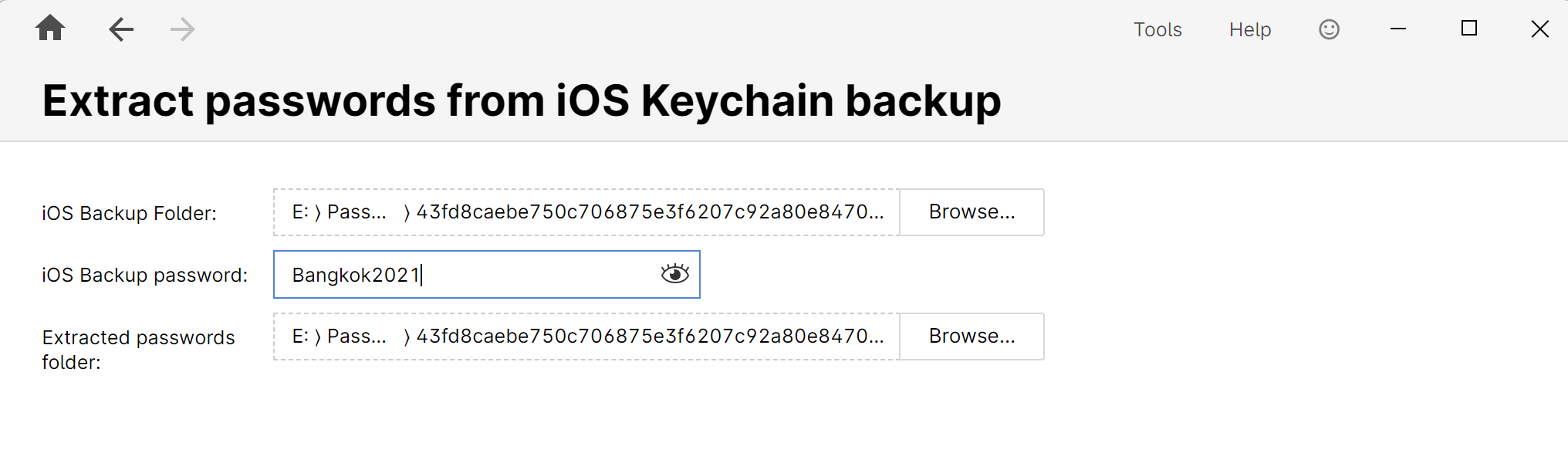Click the forward navigation arrow

click(x=181, y=29)
